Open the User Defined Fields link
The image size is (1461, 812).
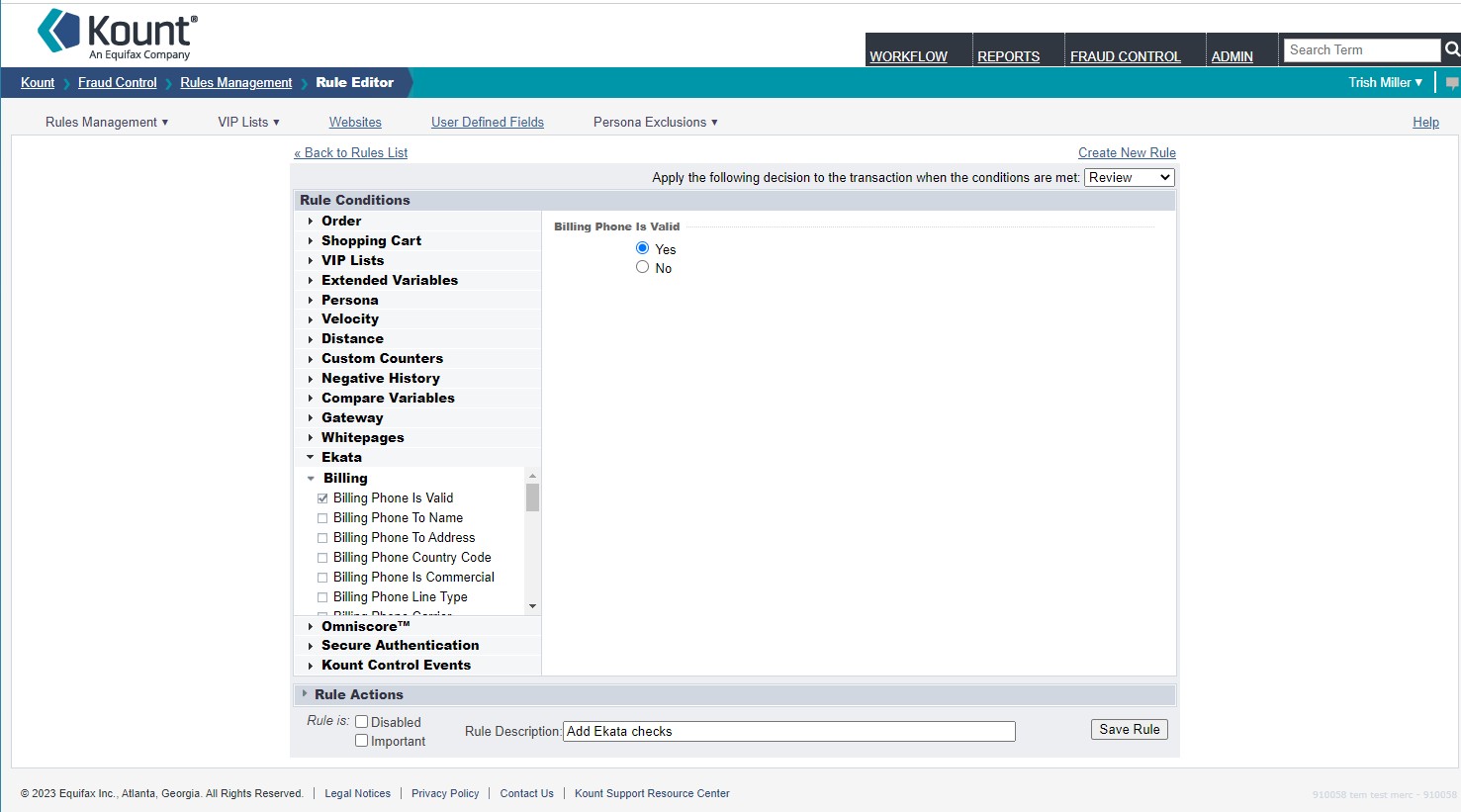[488, 122]
